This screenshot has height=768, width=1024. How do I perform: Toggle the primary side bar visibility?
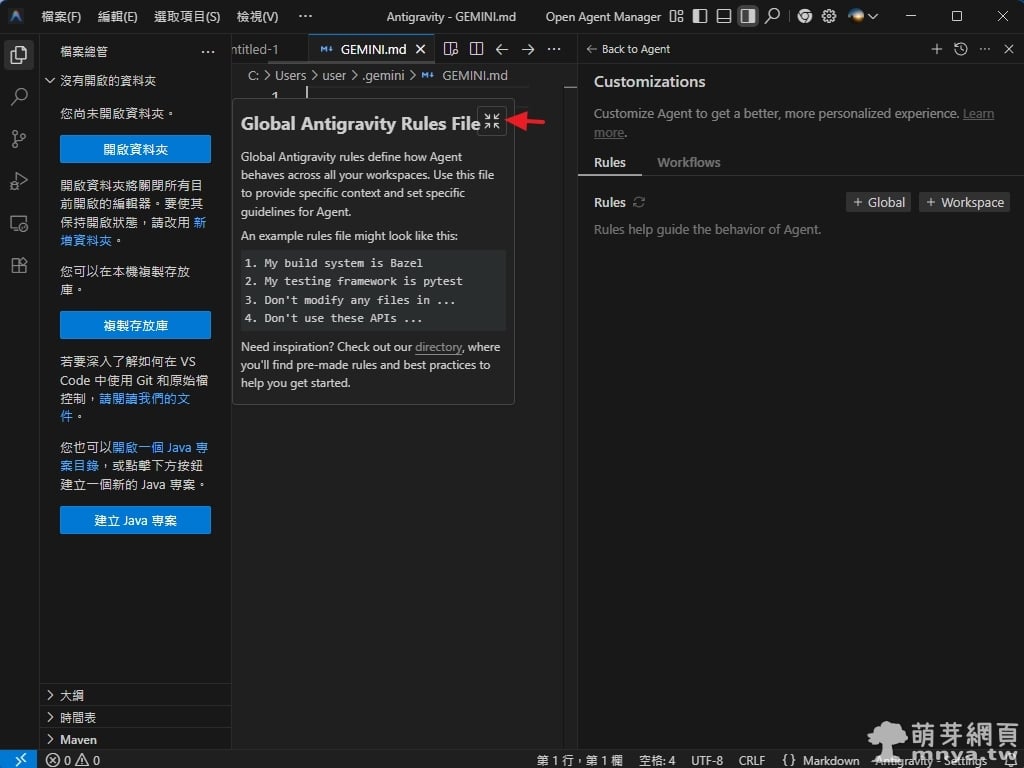click(x=700, y=17)
